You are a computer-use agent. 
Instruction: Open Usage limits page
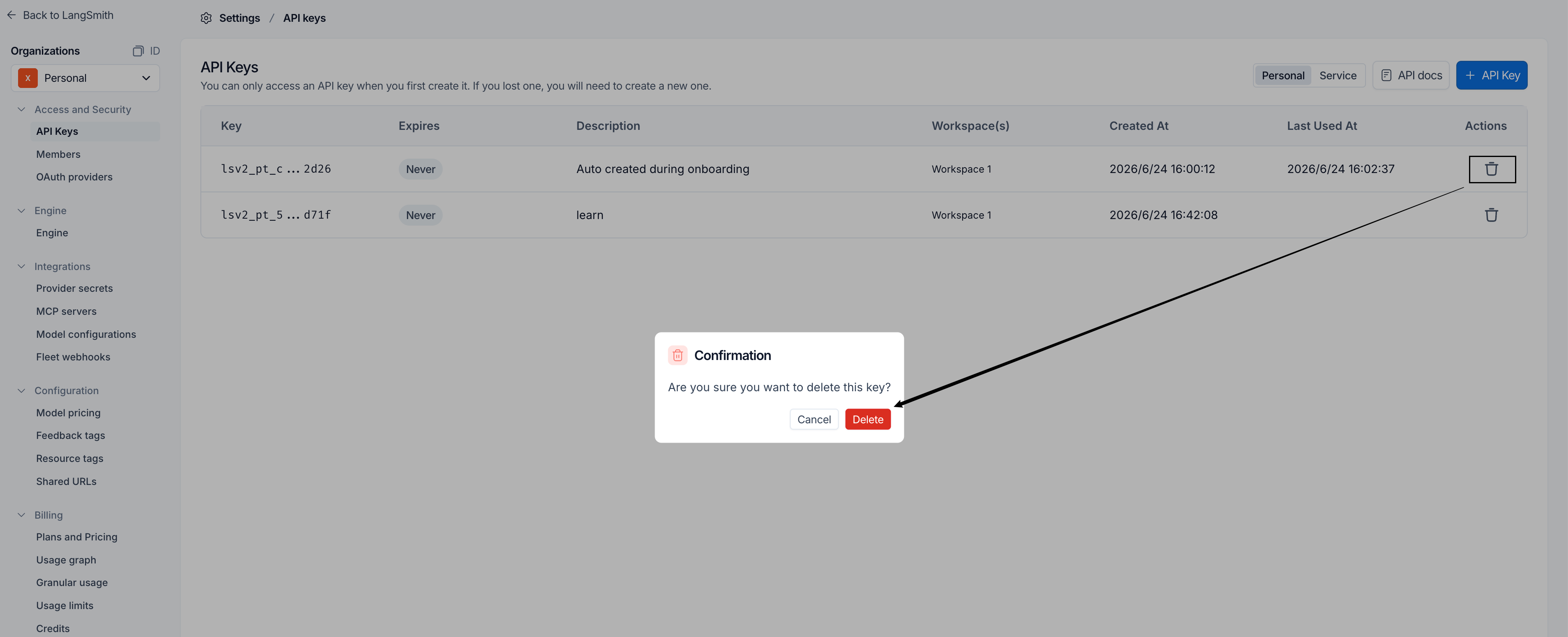pos(64,606)
